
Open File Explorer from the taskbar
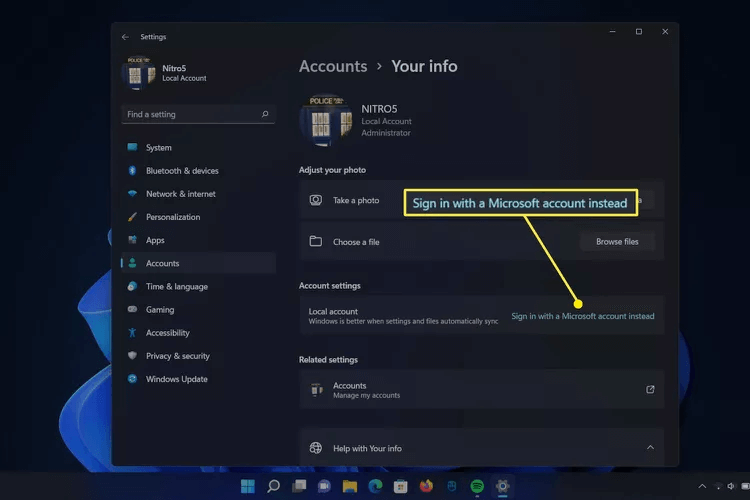tap(350, 486)
